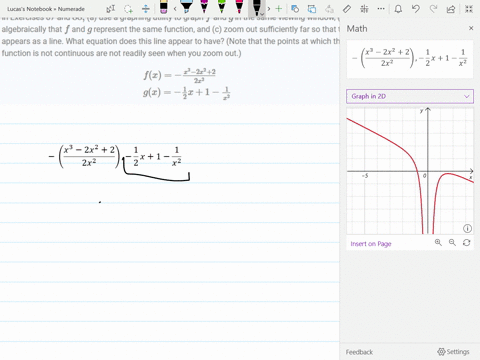Zoom in on the graph
This screenshot has height=360, width=480.
click(438, 243)
